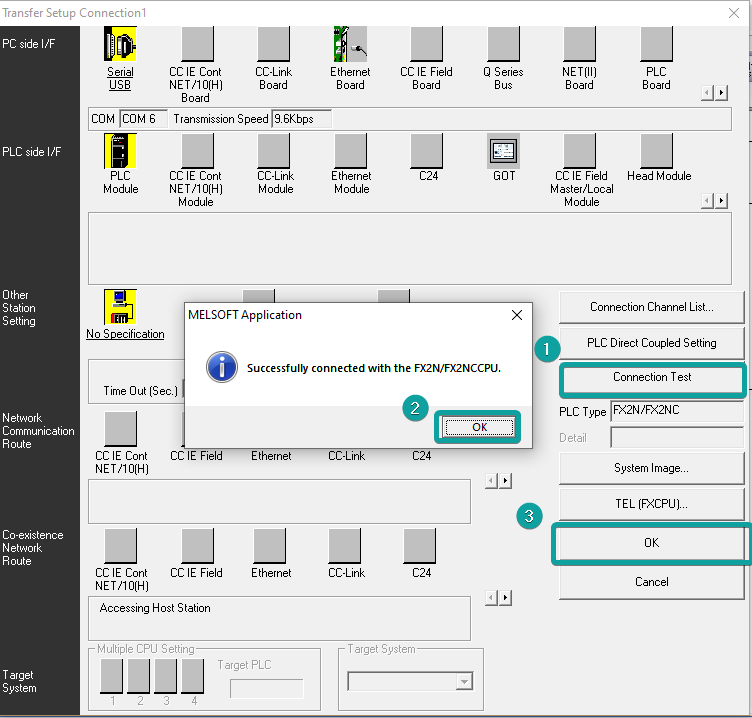Confirm Transfer Setup with the OK button
The height and width of the screenshot is (718, 752).
[651, 543]
